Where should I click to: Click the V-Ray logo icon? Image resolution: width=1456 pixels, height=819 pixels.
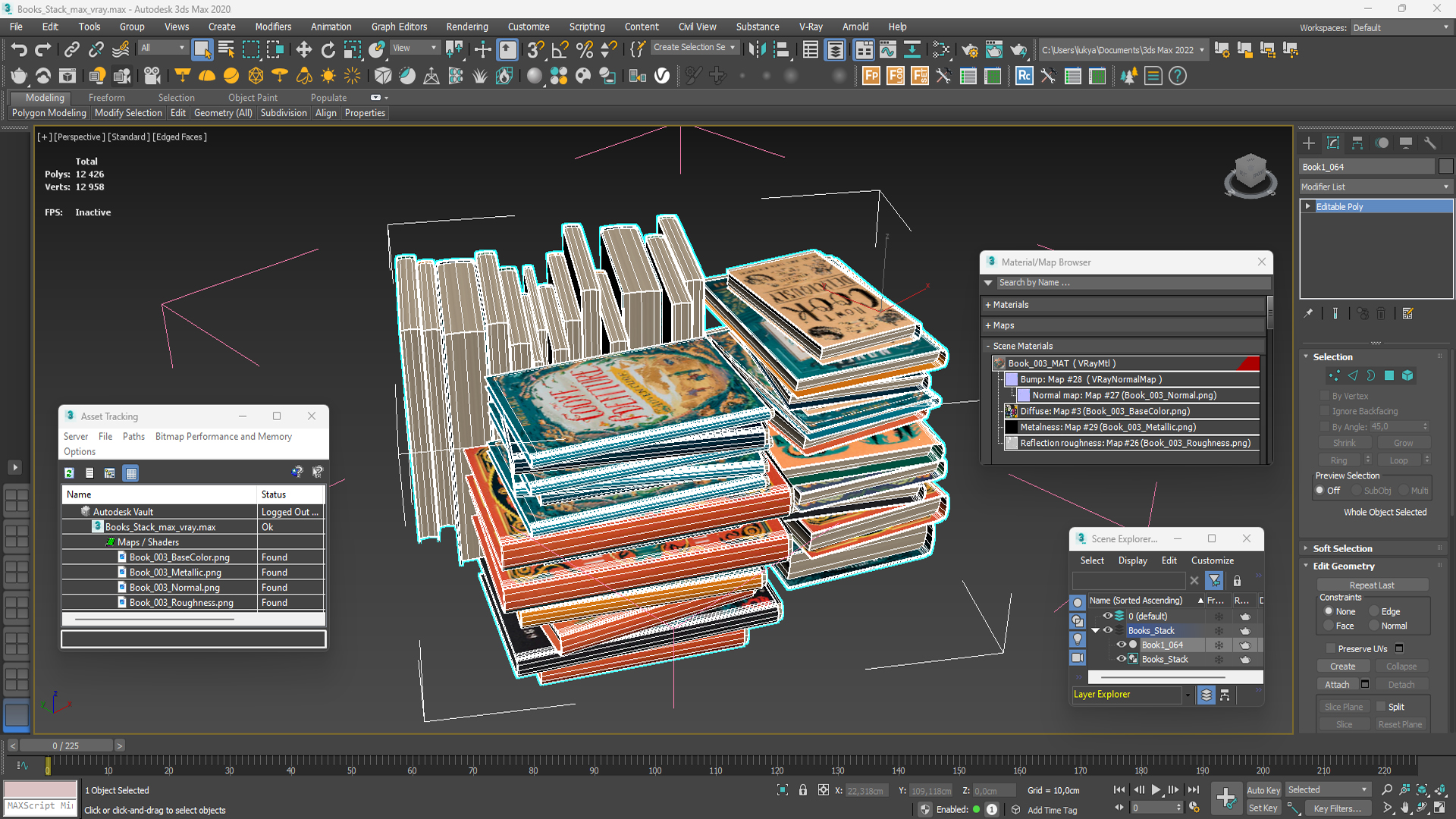(662, 76)
